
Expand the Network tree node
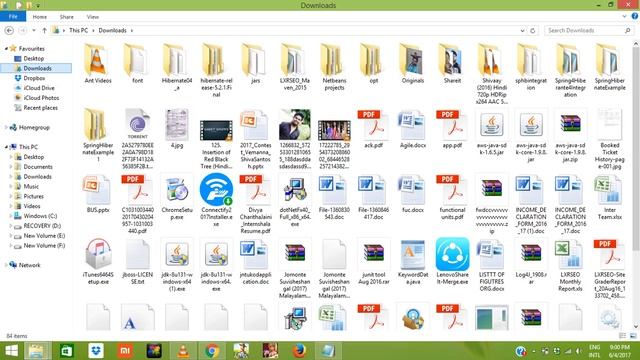[x=6, y=265]
